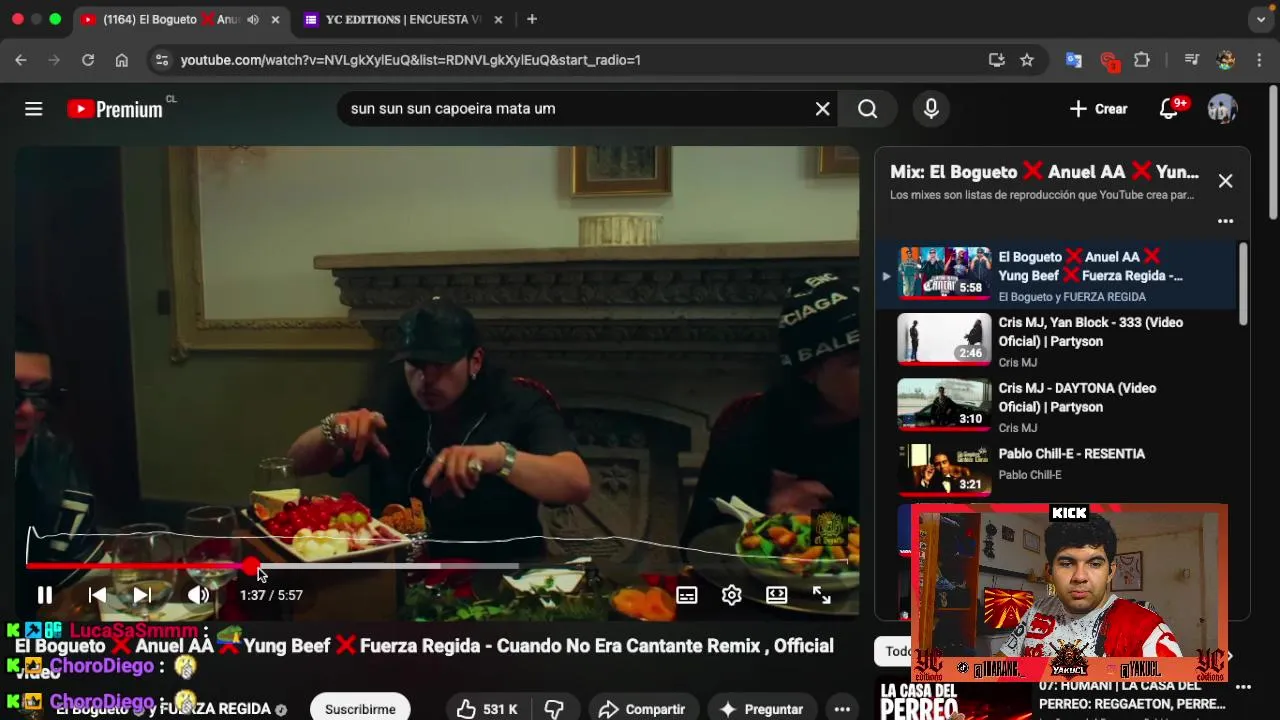Open Google Translate extension icon

(1074, 60)
